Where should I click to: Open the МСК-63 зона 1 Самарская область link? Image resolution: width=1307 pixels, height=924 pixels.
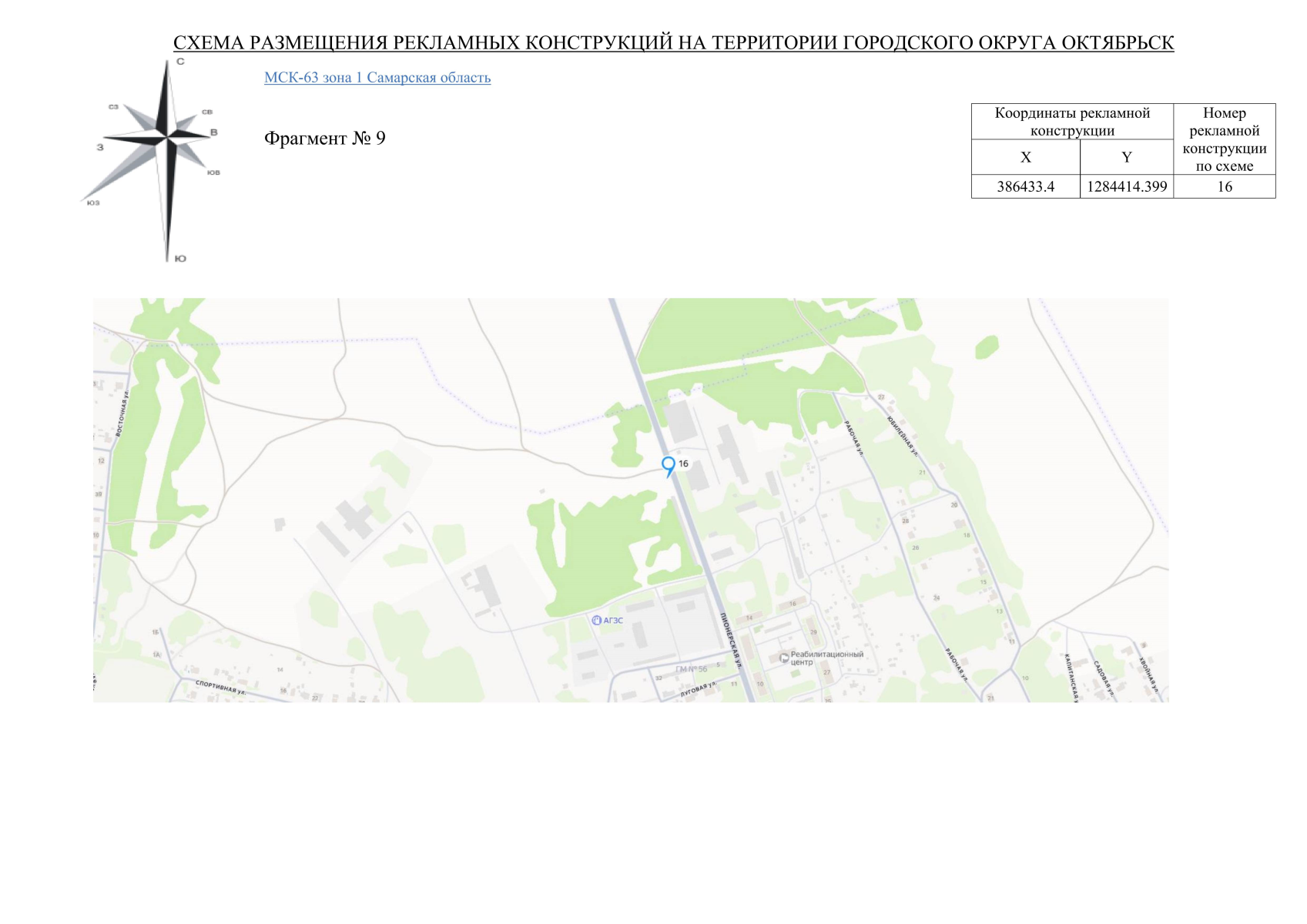coord(377,78)
